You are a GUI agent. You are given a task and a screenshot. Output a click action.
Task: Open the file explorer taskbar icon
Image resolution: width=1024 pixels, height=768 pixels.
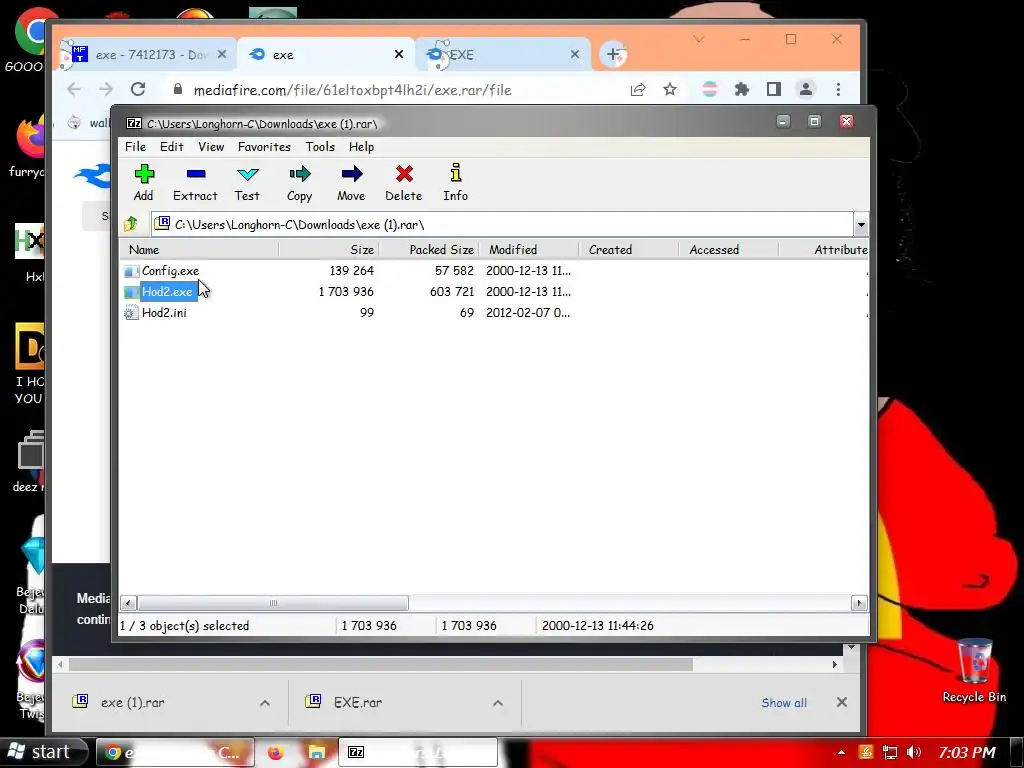point(317,752)
